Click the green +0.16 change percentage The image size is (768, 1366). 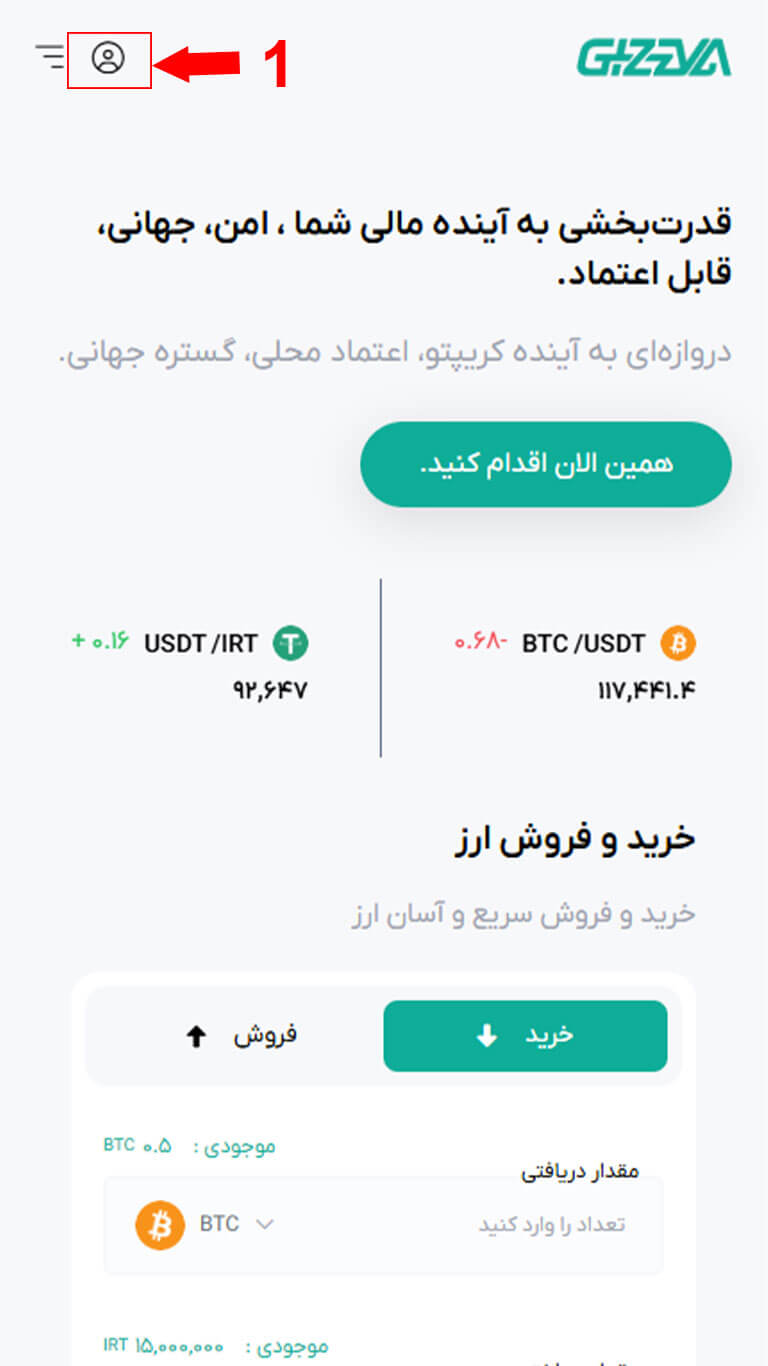point(101,642)
